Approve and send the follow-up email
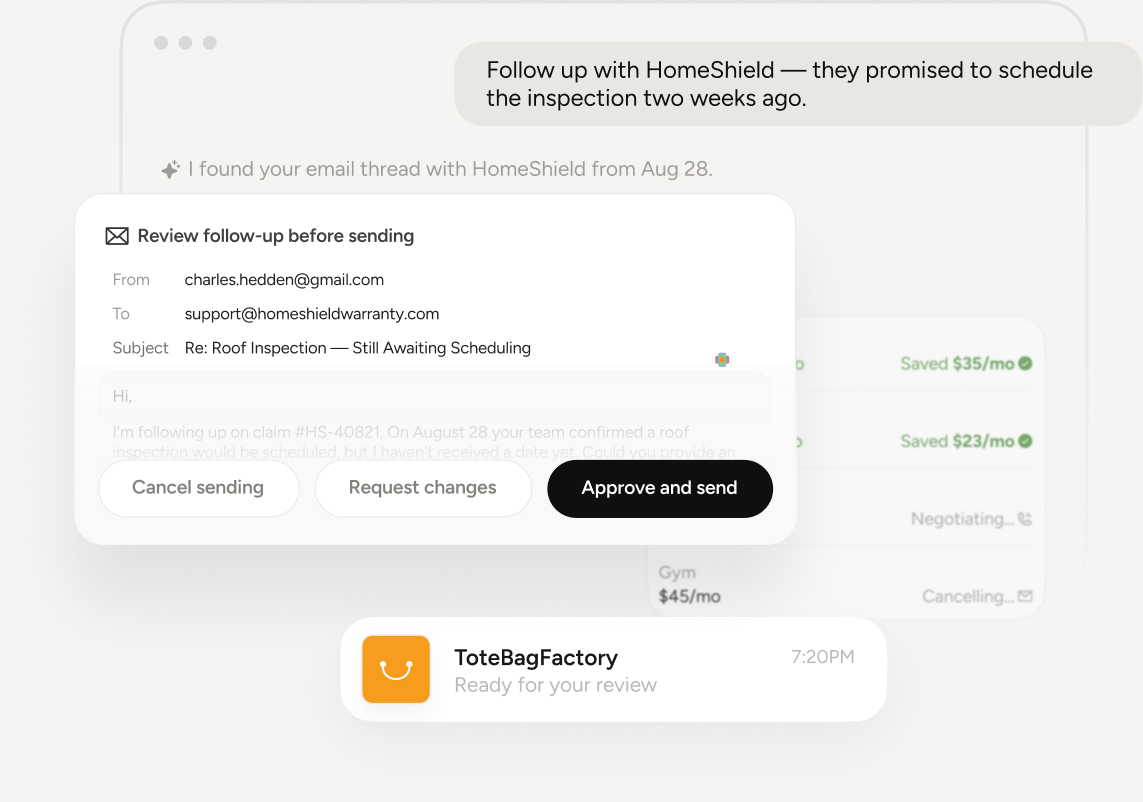This screenshot has height=802, width=1143. point(660,488)
